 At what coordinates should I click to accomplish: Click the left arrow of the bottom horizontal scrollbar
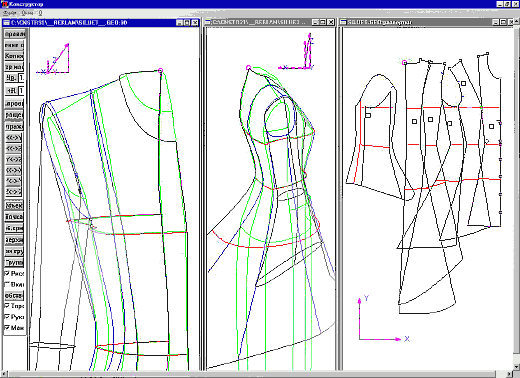pos(4,374)
